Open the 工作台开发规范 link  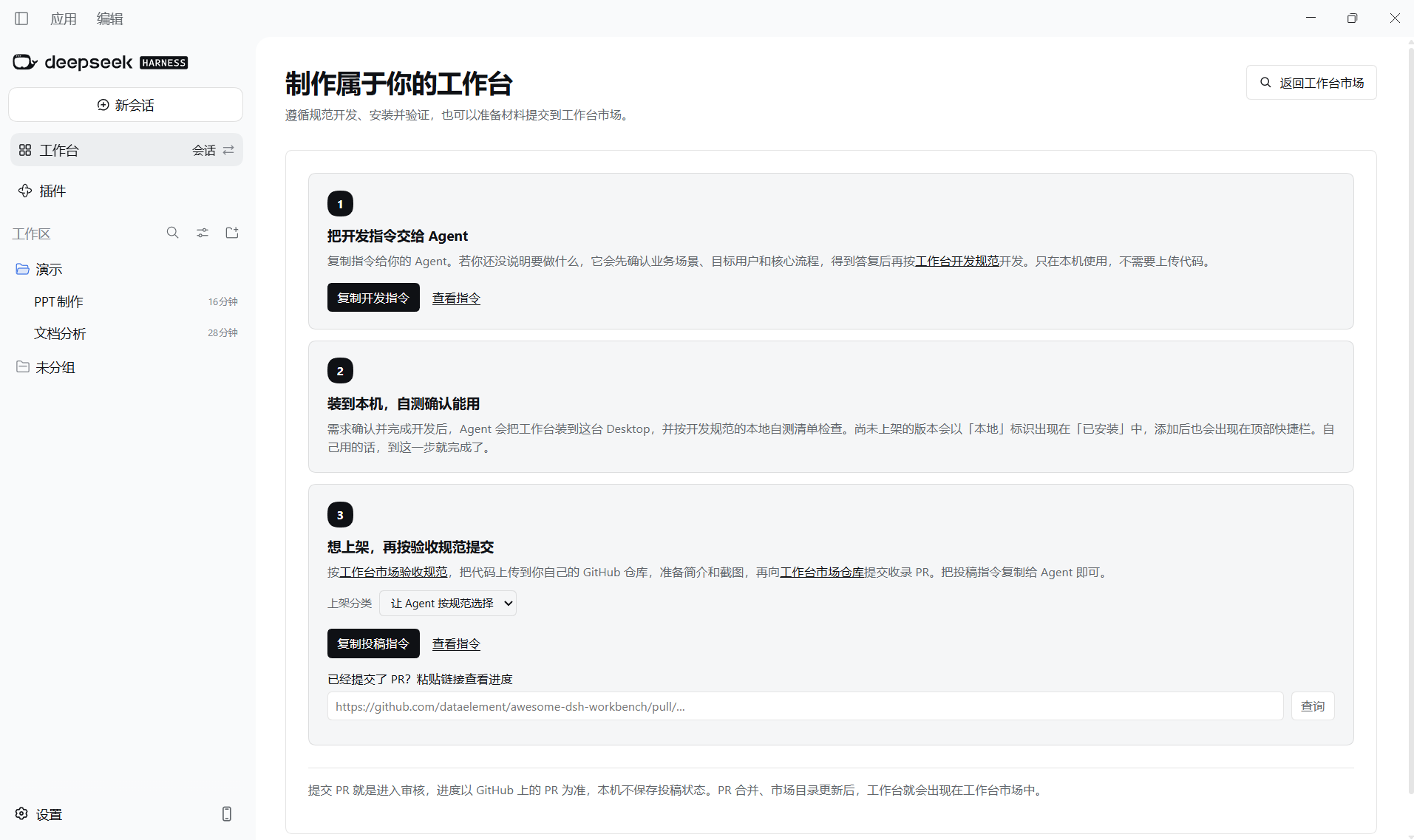pos(957,261)
